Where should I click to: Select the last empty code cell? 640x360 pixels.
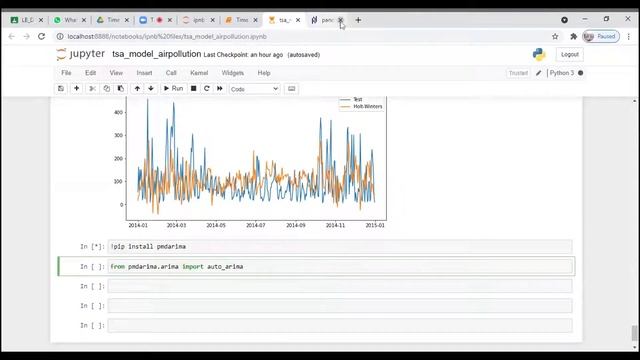pos(340,325)
